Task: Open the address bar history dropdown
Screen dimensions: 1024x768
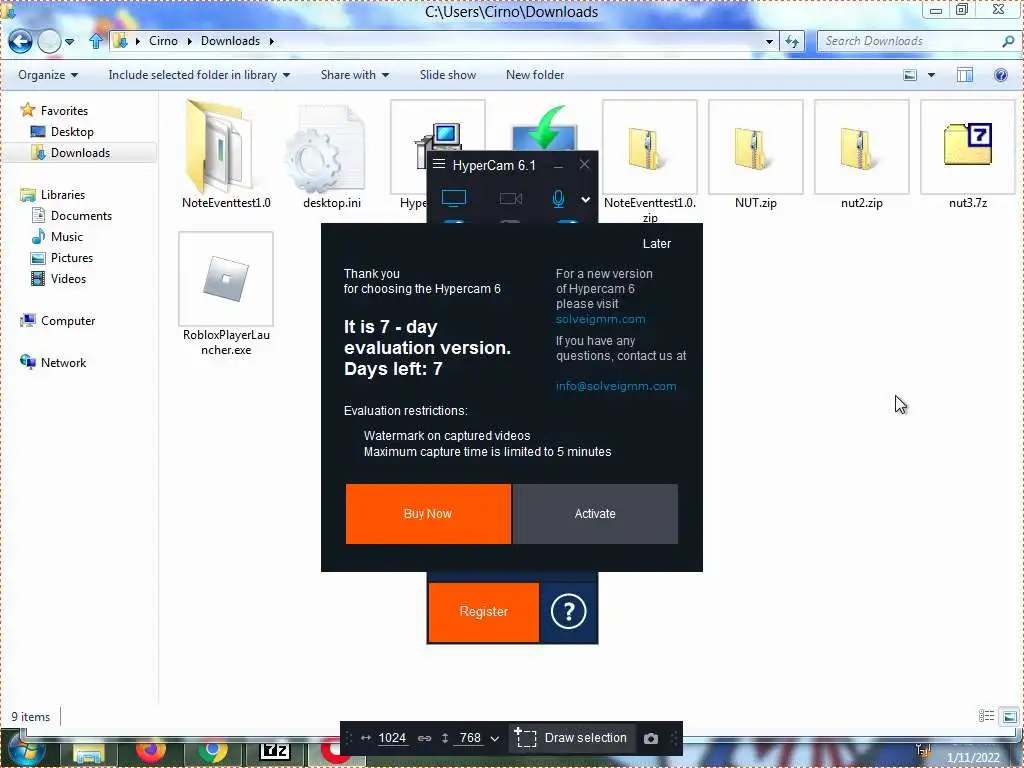Action: pyautogui.click(x=769, y=41)
